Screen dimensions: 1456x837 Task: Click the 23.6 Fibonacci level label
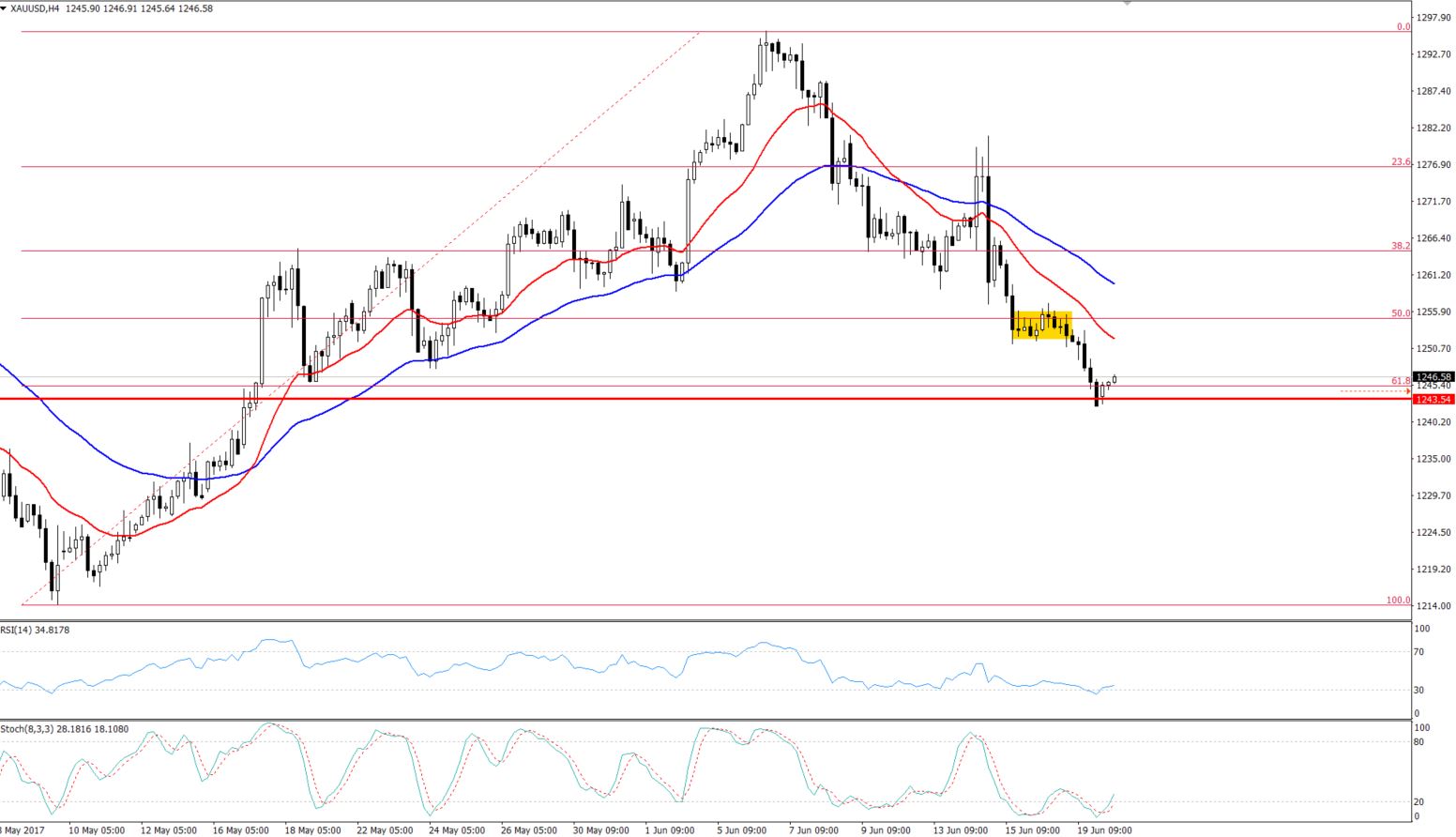(1400, 162)
